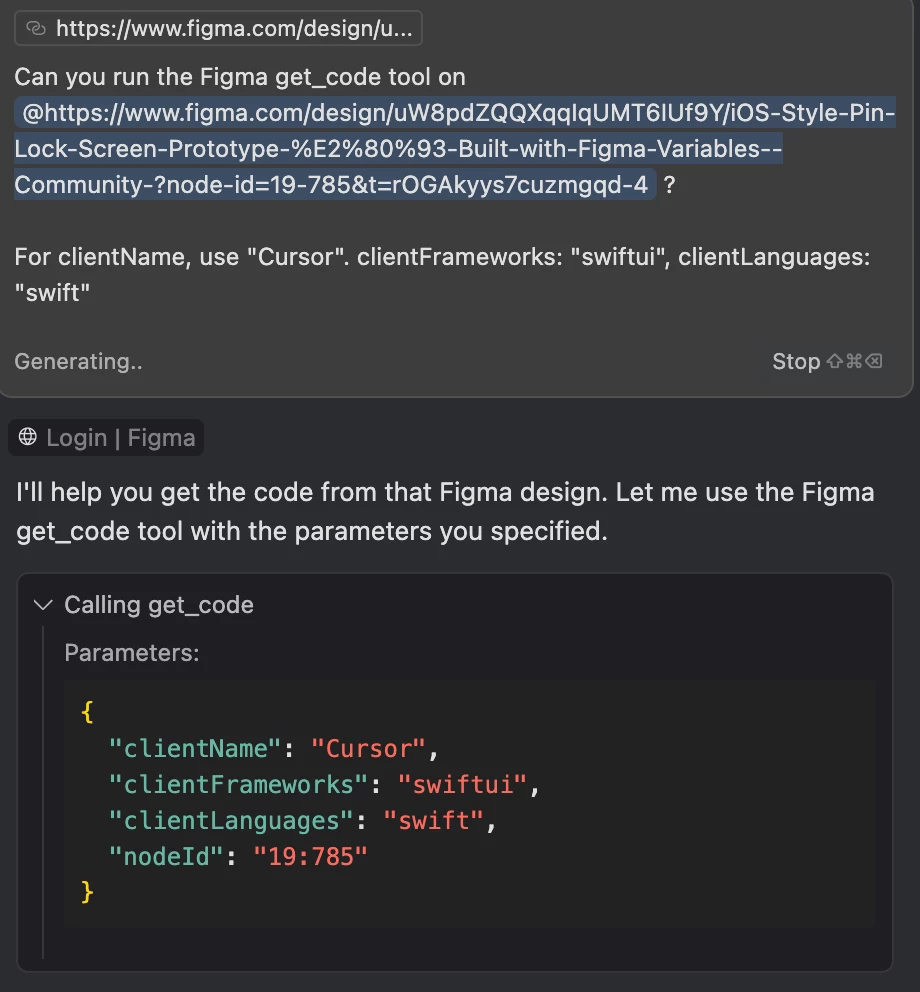Open the Login | Figma web reference
The height and width of the screenshot is (992, 920).
(x=106, y=437)
